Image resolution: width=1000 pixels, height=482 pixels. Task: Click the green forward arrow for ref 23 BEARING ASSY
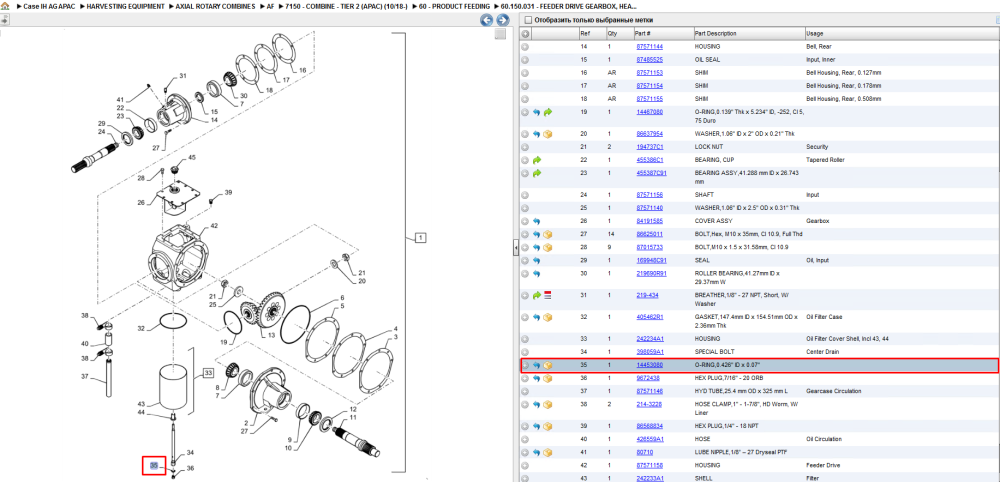(x=536, y=173)
